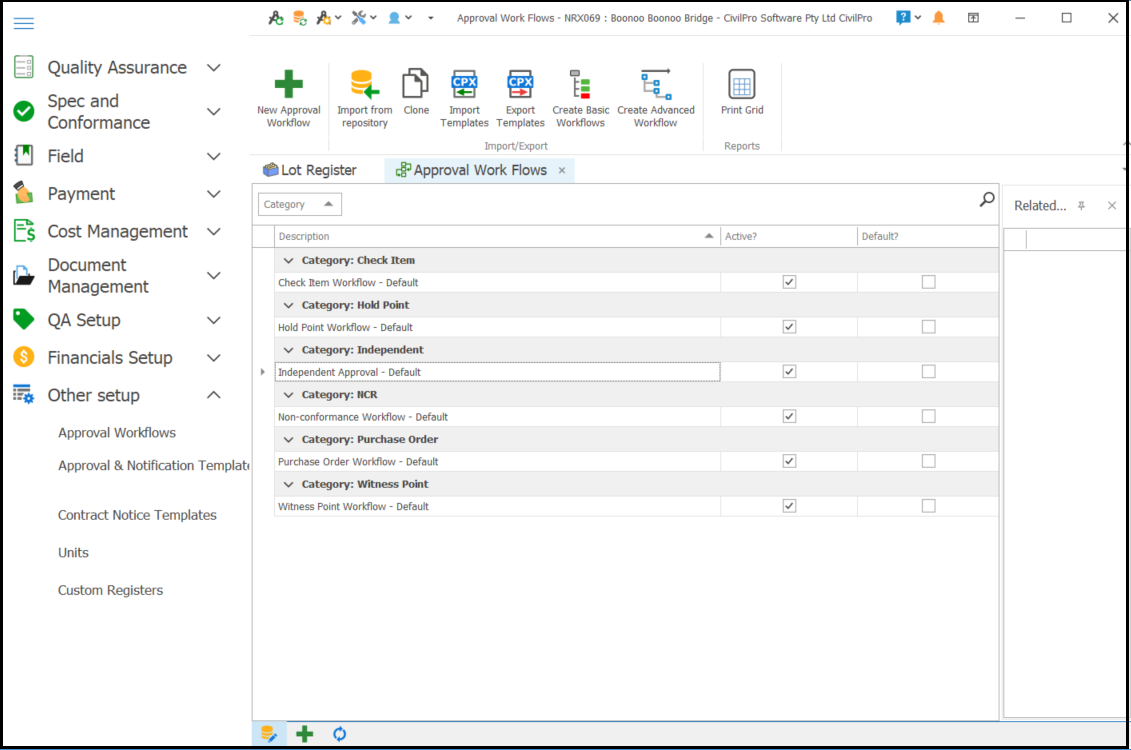This screenshot has width=1131, height=750.
Task: Toggle Active checkbox for Witness Point Workflow
Action: (789, 506)
